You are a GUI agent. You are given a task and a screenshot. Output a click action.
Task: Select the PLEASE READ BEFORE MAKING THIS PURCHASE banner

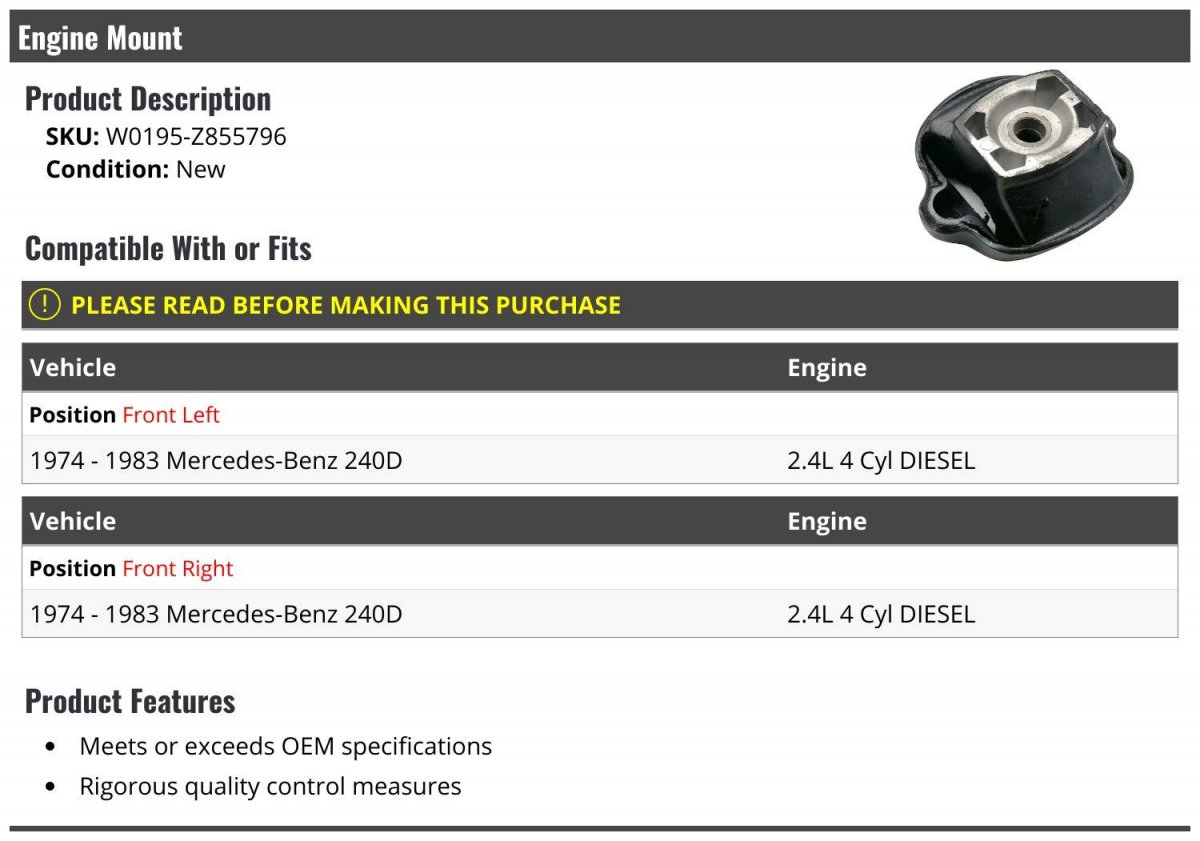(x=600, y=305)
